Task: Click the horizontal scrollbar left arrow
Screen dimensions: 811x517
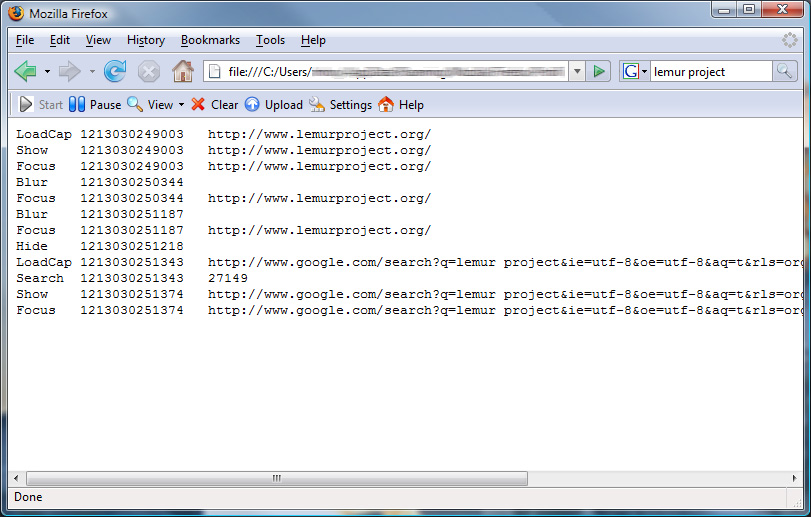Action: [x=16, y=478]
